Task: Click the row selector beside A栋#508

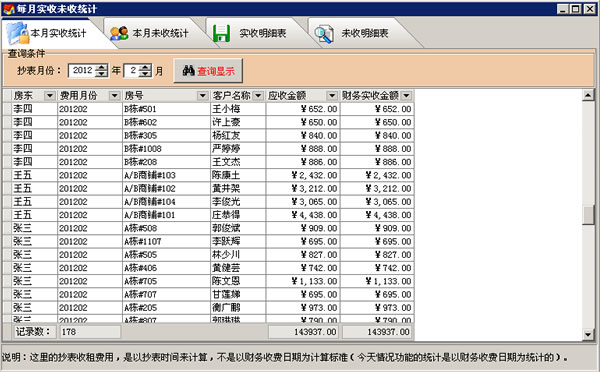Action: coord(7,228)
